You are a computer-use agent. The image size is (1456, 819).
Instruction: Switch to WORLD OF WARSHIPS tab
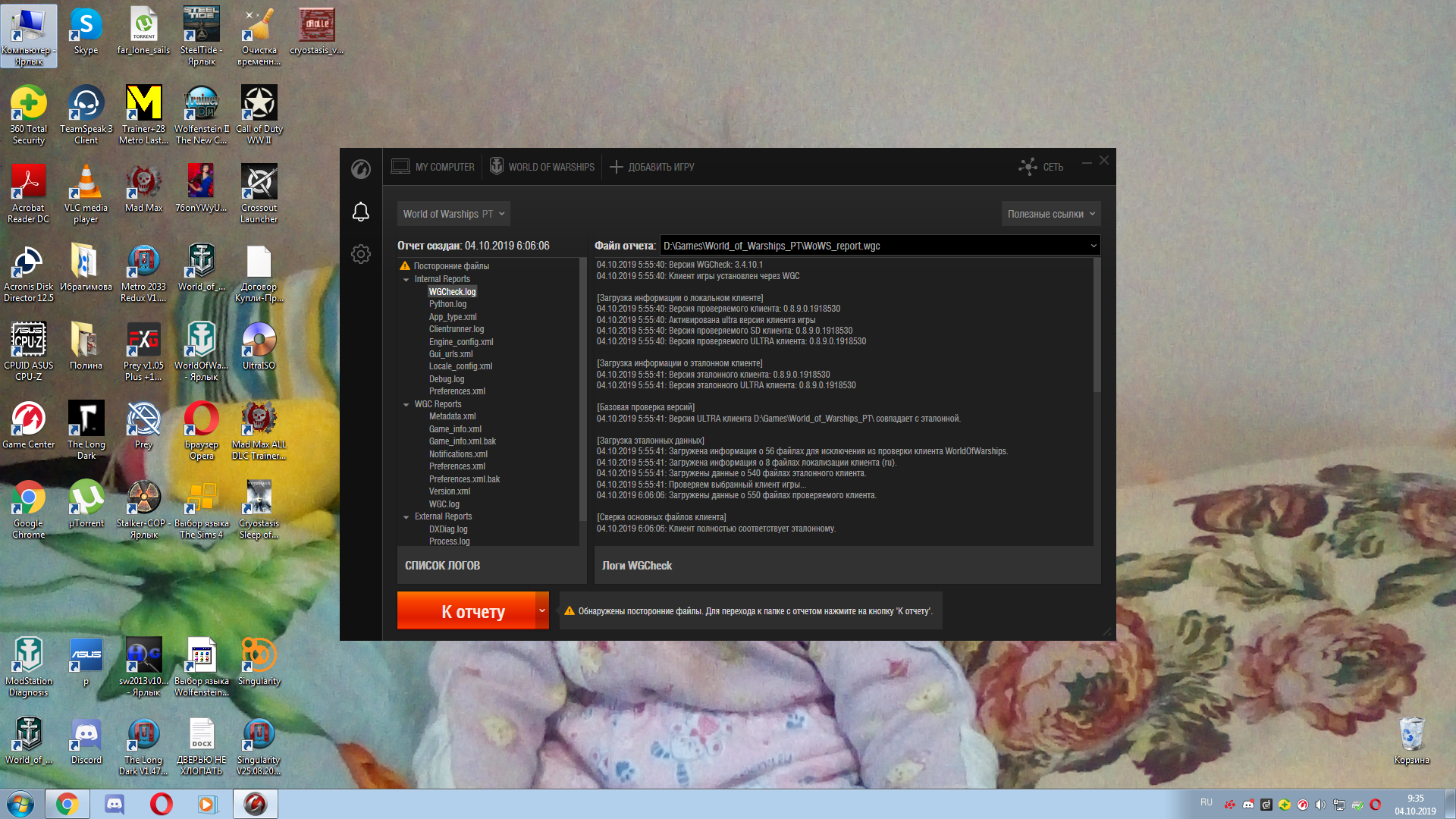click(542, 167)
